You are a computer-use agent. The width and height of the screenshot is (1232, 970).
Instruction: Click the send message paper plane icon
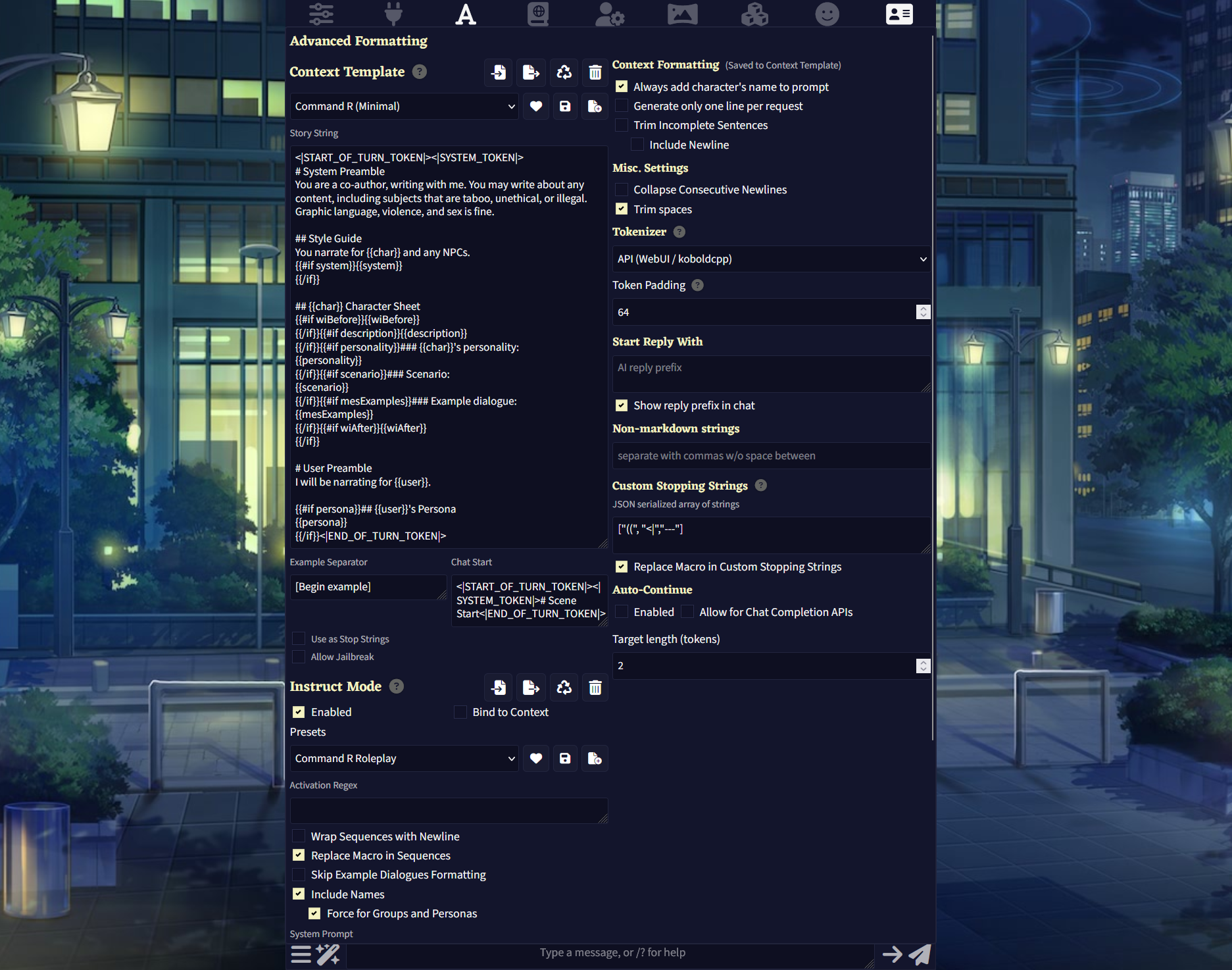pos(920,954)
